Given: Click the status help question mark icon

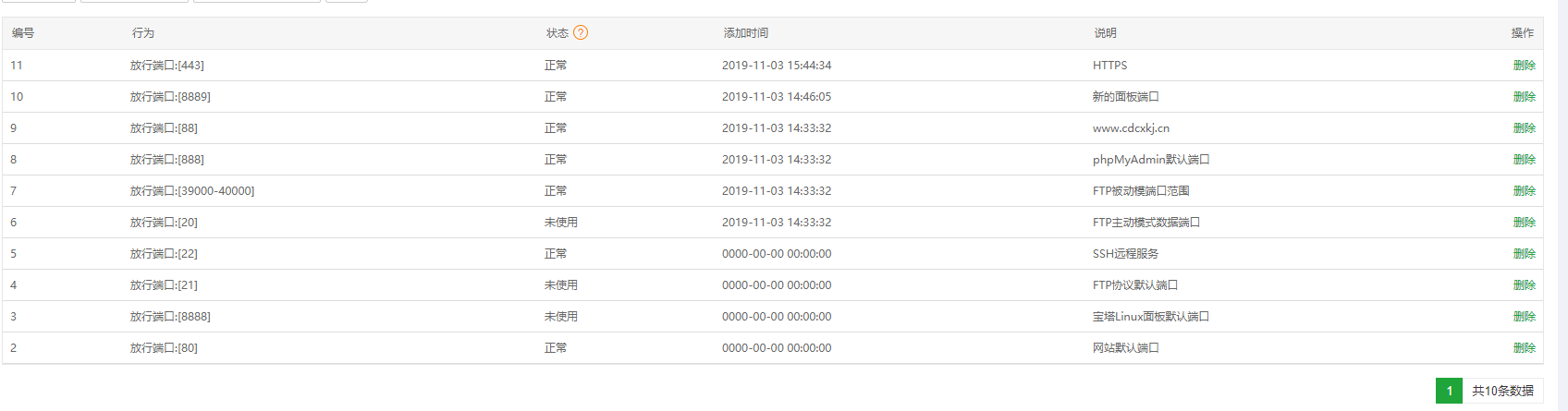Looking at the screenshot, I should [581, 32].
